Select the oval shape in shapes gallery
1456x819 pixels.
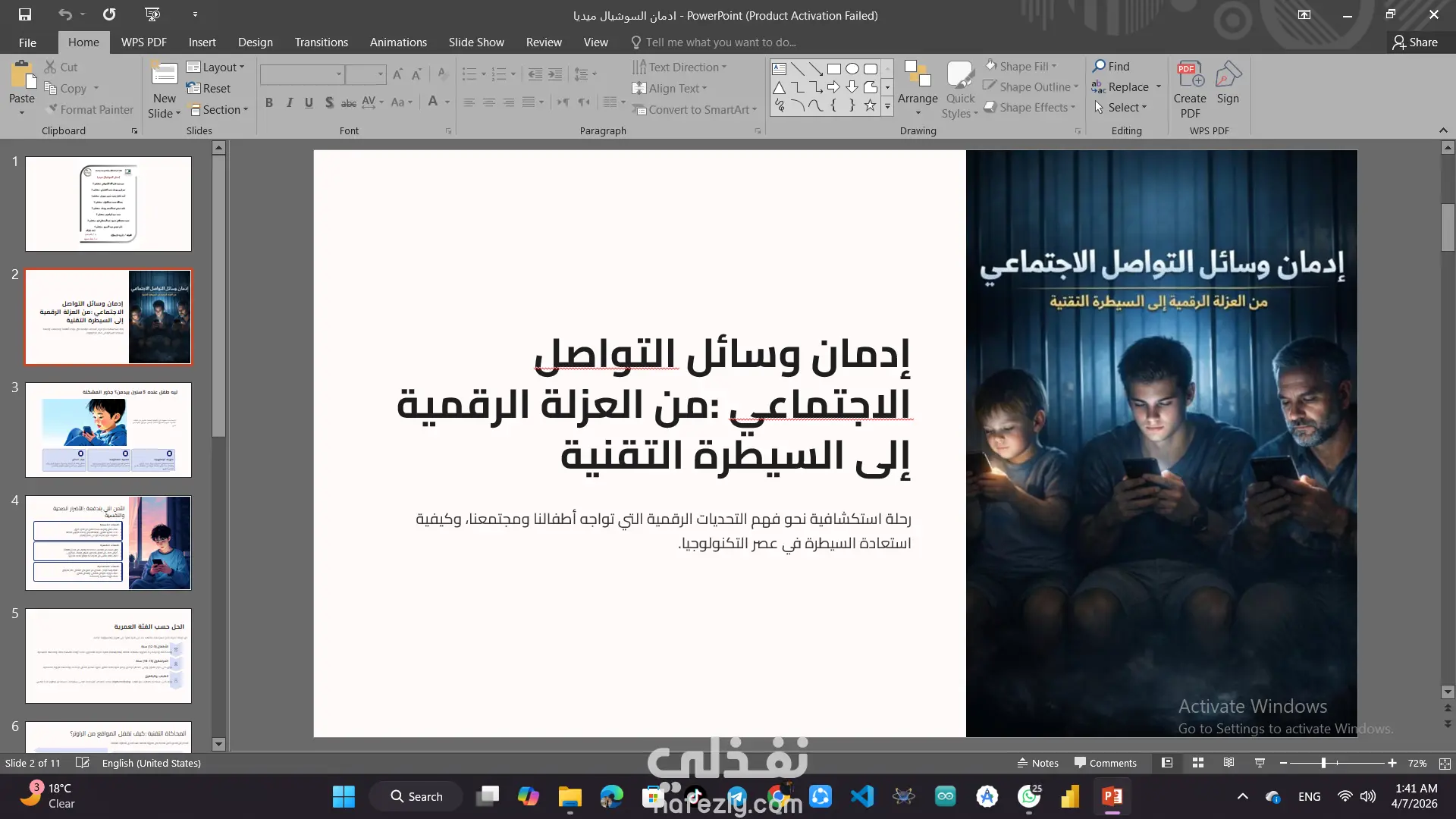[x=852, y=69]
